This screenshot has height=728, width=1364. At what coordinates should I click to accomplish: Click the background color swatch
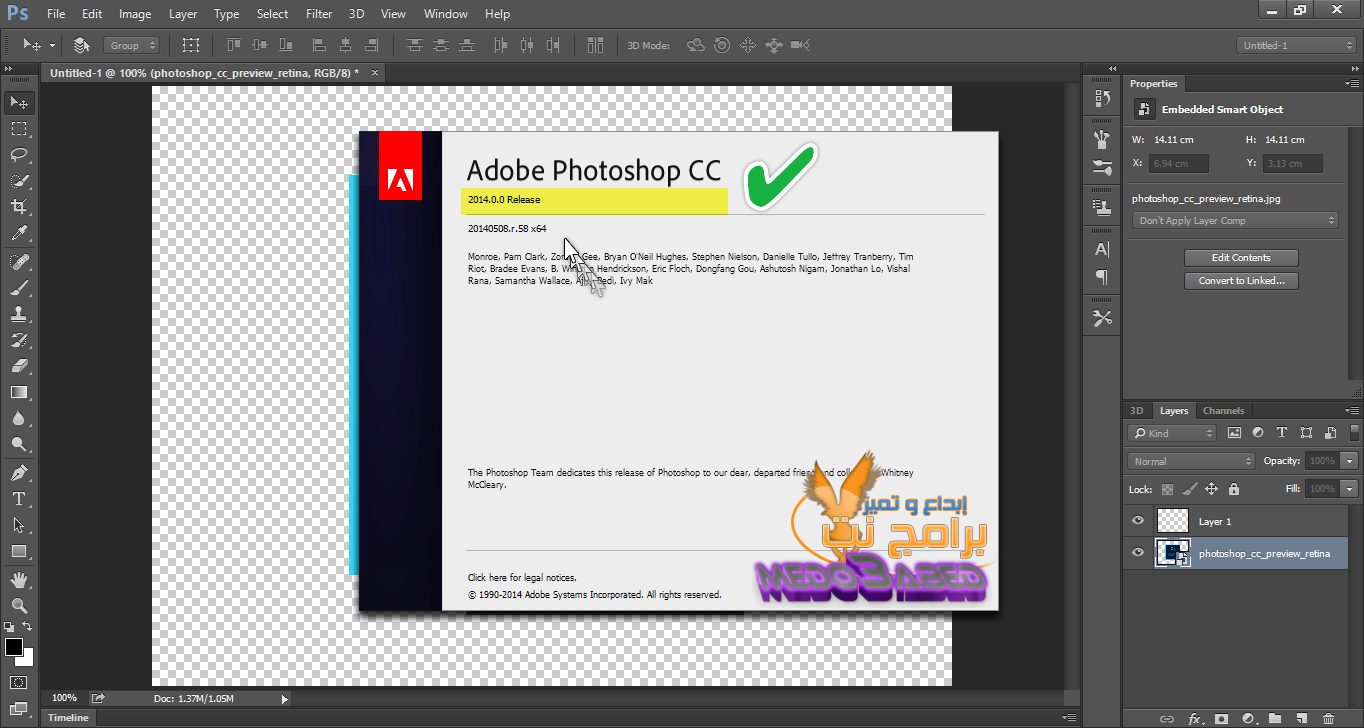pyautogui.click(x=27, y=659)
